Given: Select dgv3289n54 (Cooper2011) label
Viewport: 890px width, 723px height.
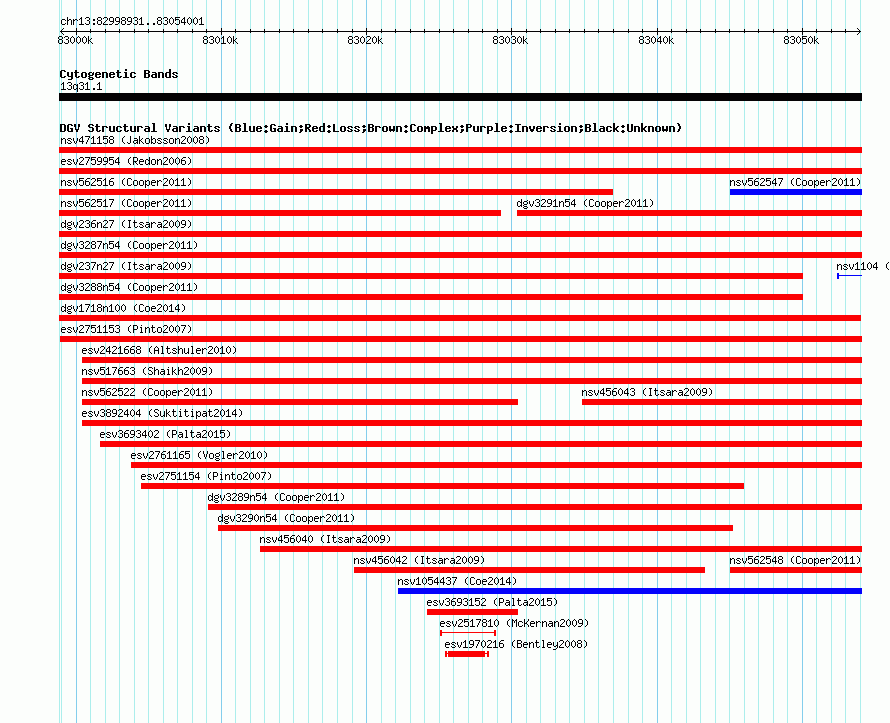Looking at the screenshot, I should pos(276,497).
